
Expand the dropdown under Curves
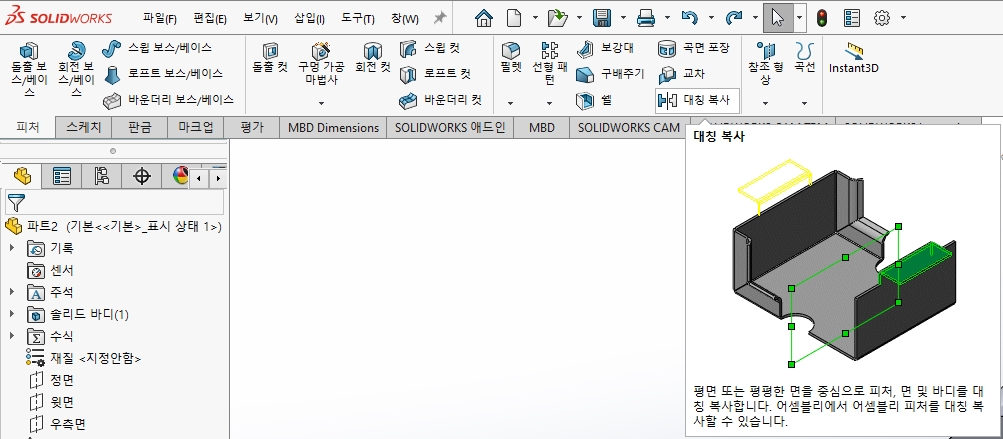[804, 102]
